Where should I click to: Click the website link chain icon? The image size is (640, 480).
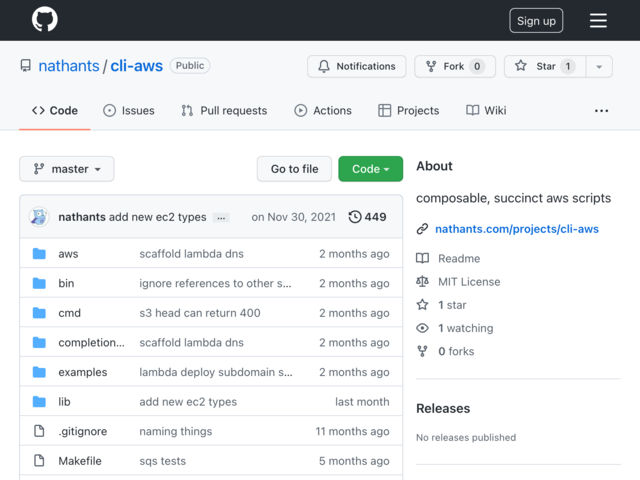pyautogui.click(x=422, y=229)
